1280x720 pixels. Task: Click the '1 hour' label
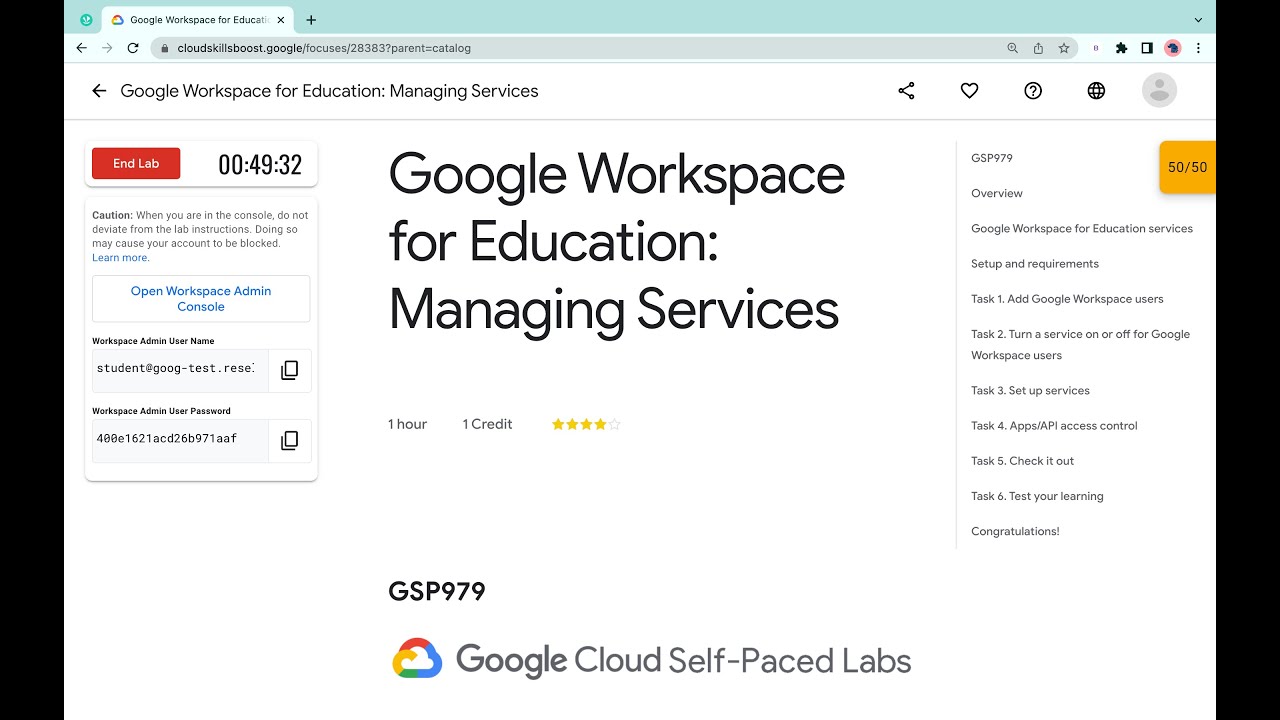(407, 424)
